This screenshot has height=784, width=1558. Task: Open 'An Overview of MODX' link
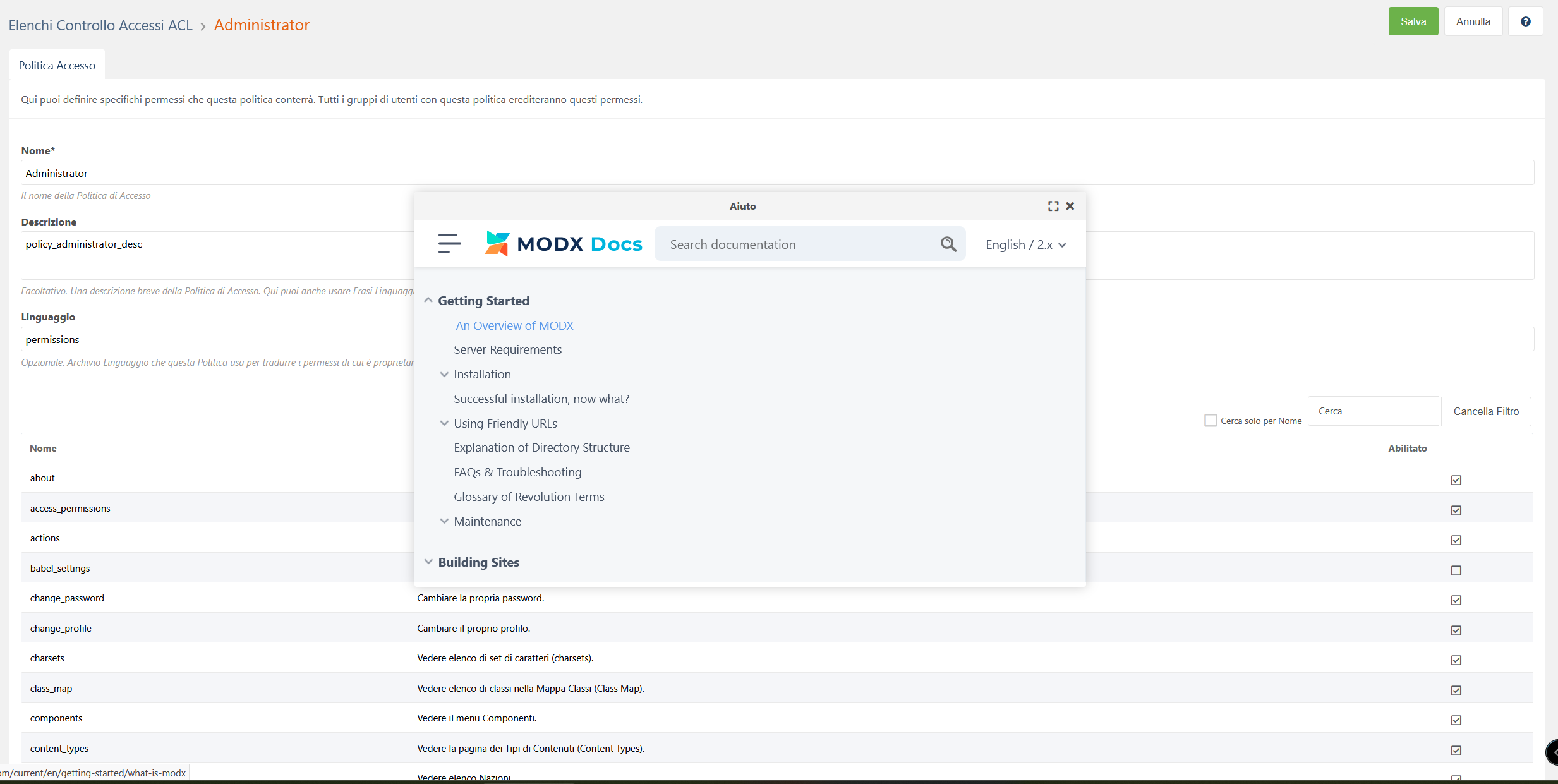pyautogui.click(x=514, y=325)
